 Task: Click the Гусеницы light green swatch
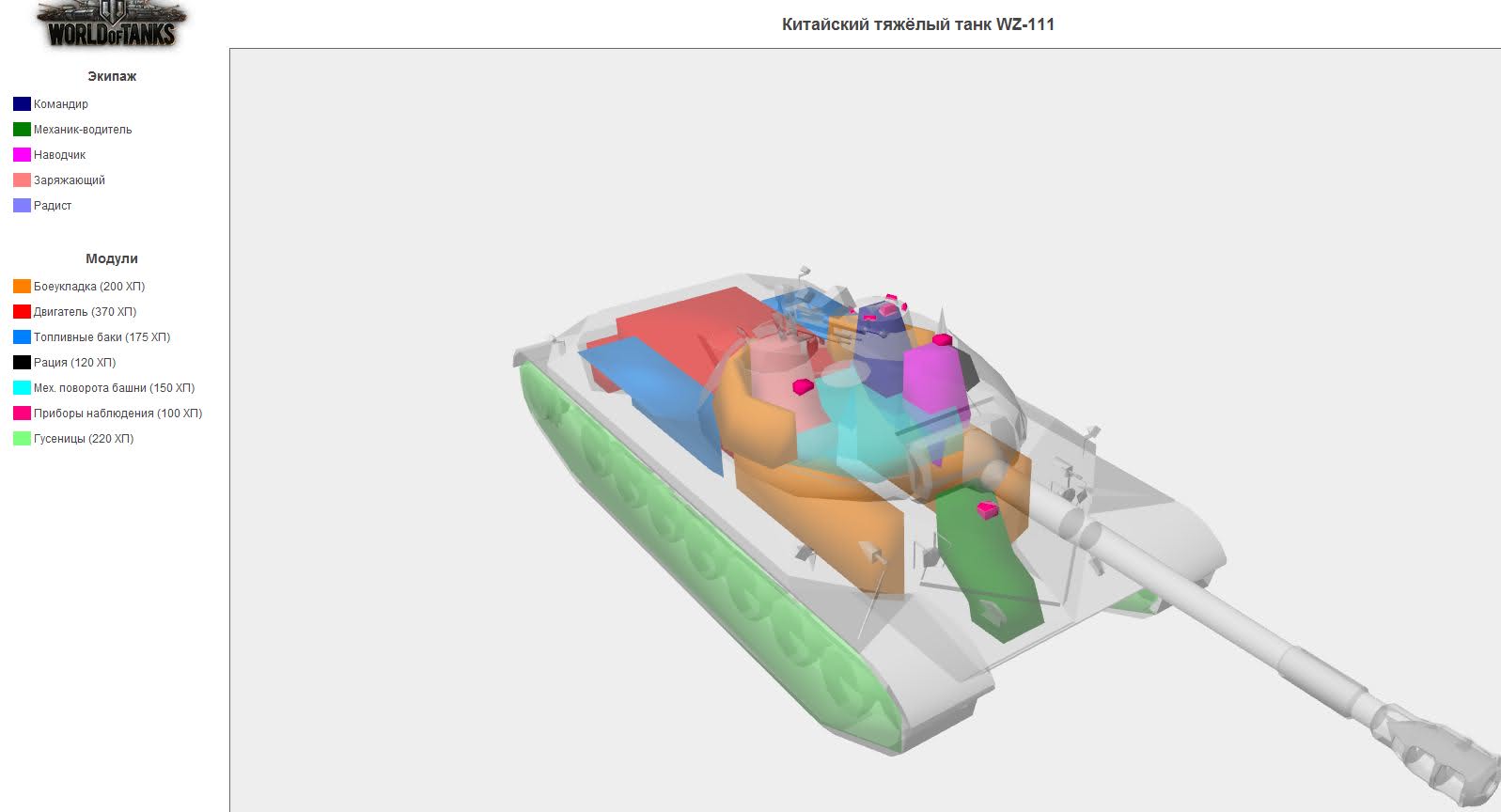point(22,439)
